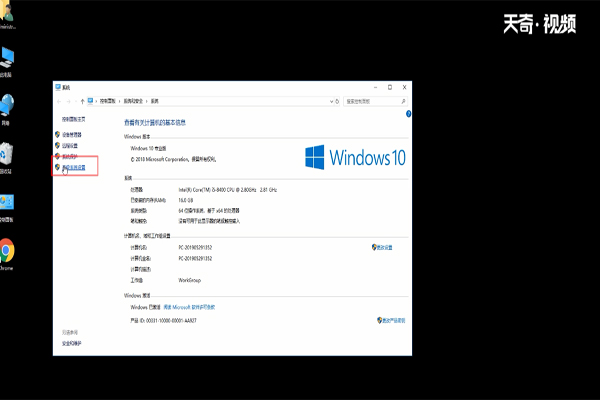The width and height of the screenshot is (600, 400).
Task: Select 系统 at the end of the breadcrumb
Action: pyautogui.click(x=155, y=101)
